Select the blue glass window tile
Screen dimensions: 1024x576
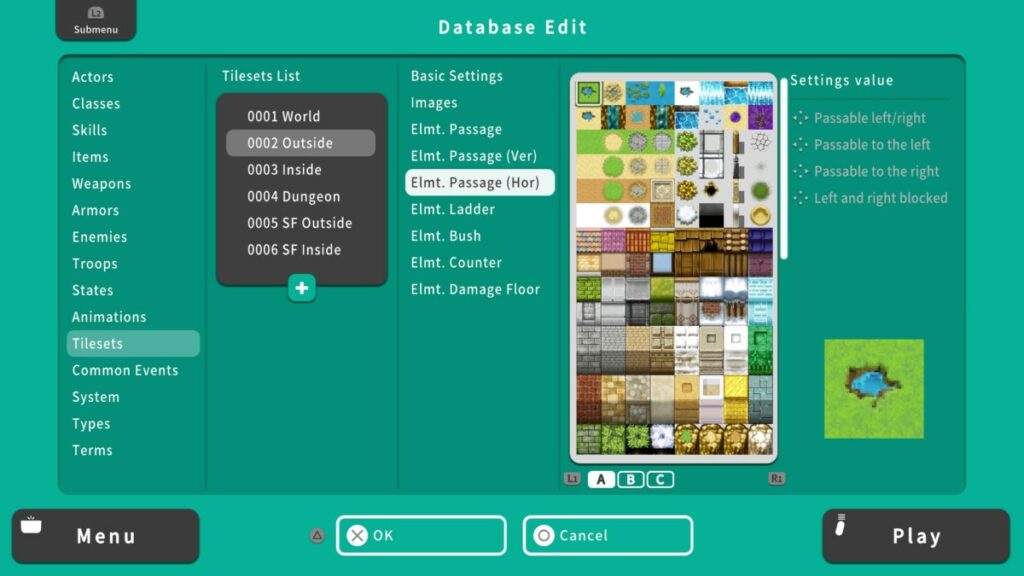(662, 264)
